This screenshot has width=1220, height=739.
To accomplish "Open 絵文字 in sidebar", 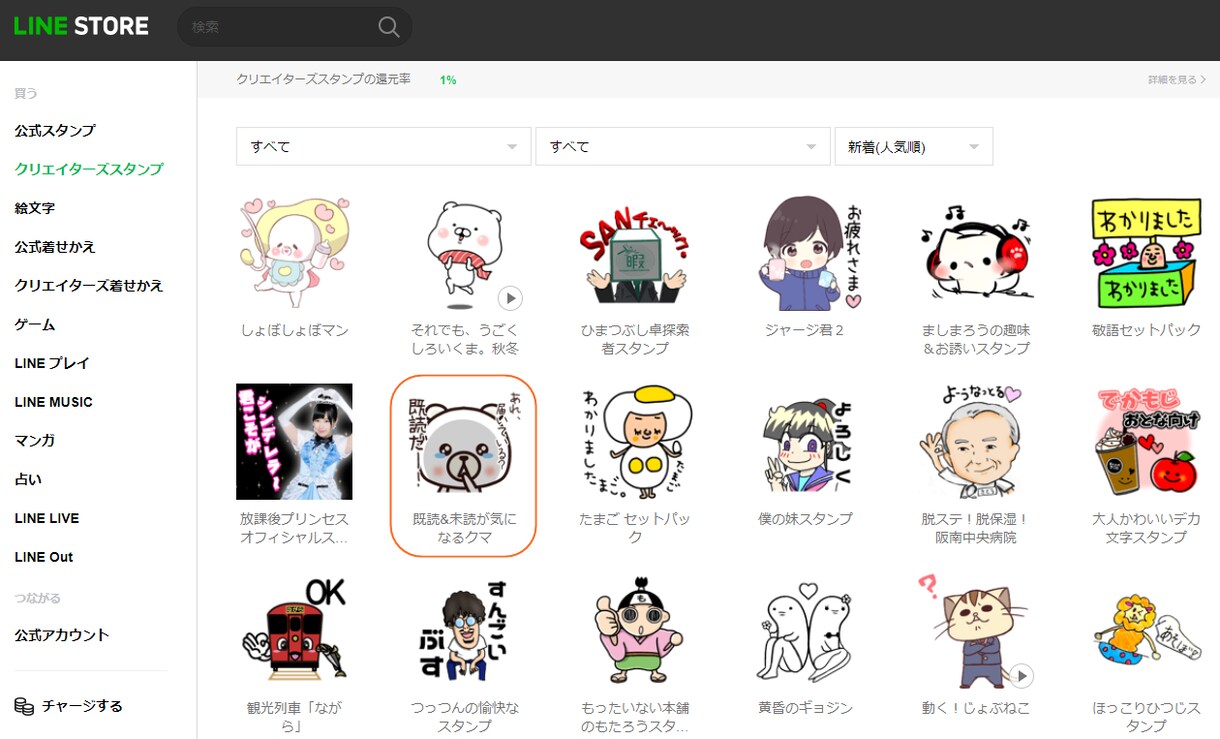I will point(35,208).
